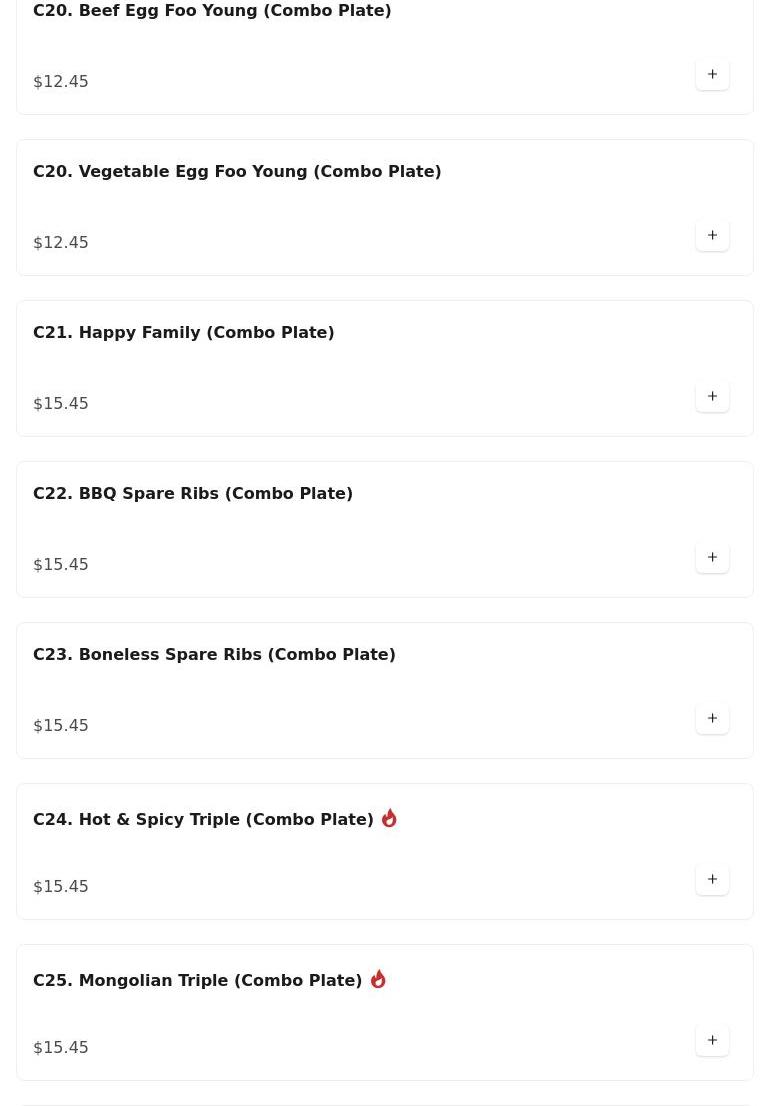View C23 Boneless Spare Ribs item
770x1106 pixels.
tap(214, 655)
